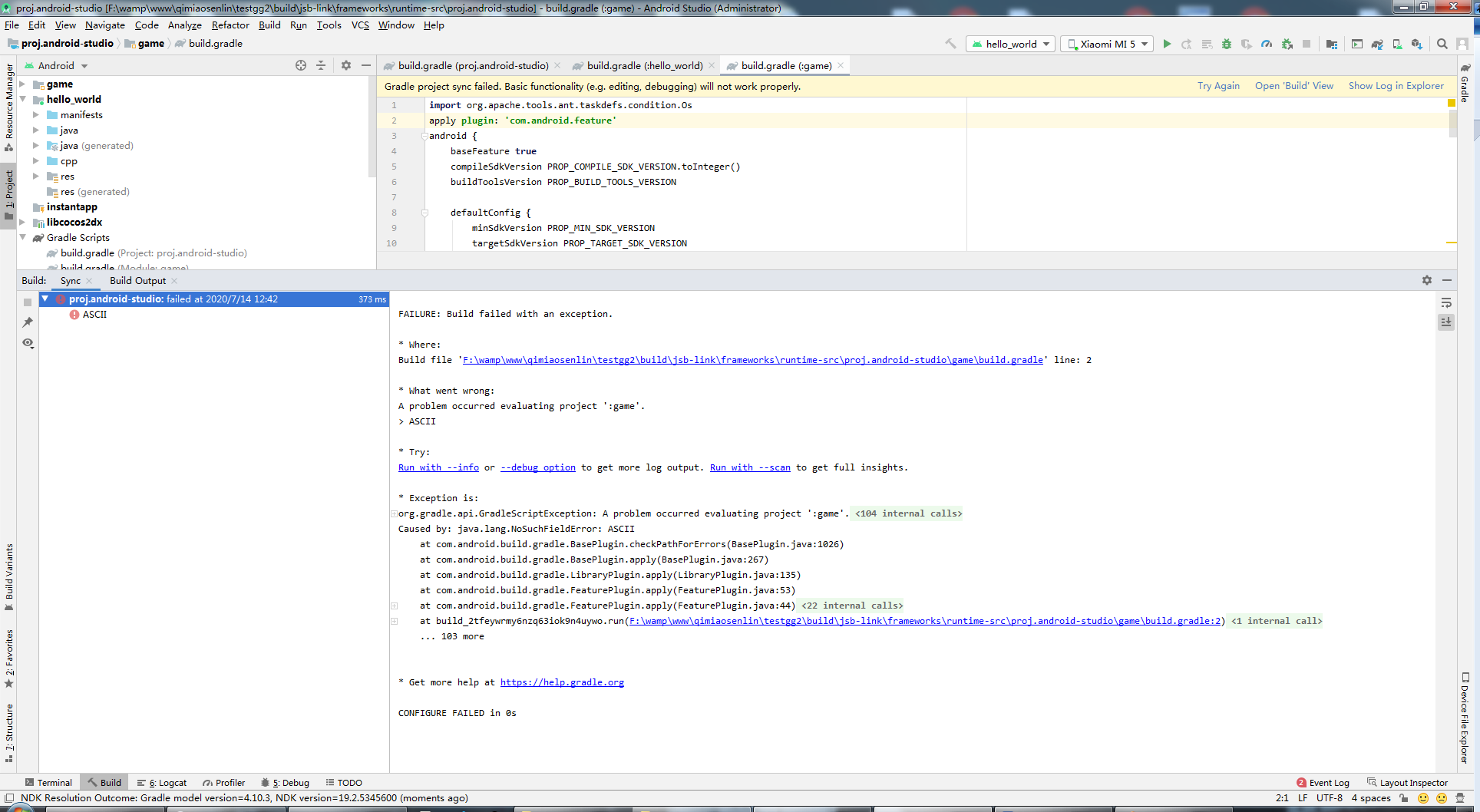Open the VCS menu
This screenshot has width=1480, height=812.
[360, 25]
